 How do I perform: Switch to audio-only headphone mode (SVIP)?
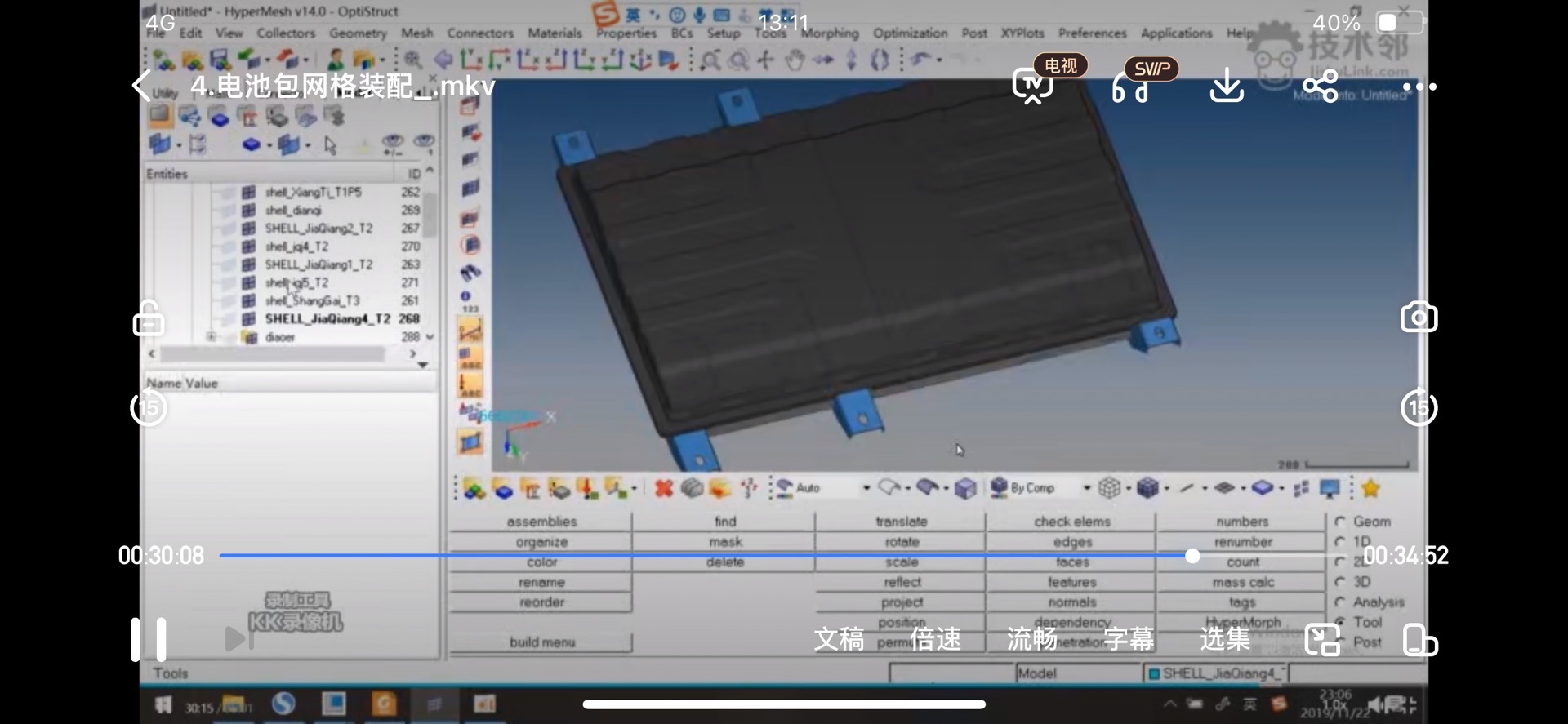point(1130,86)
